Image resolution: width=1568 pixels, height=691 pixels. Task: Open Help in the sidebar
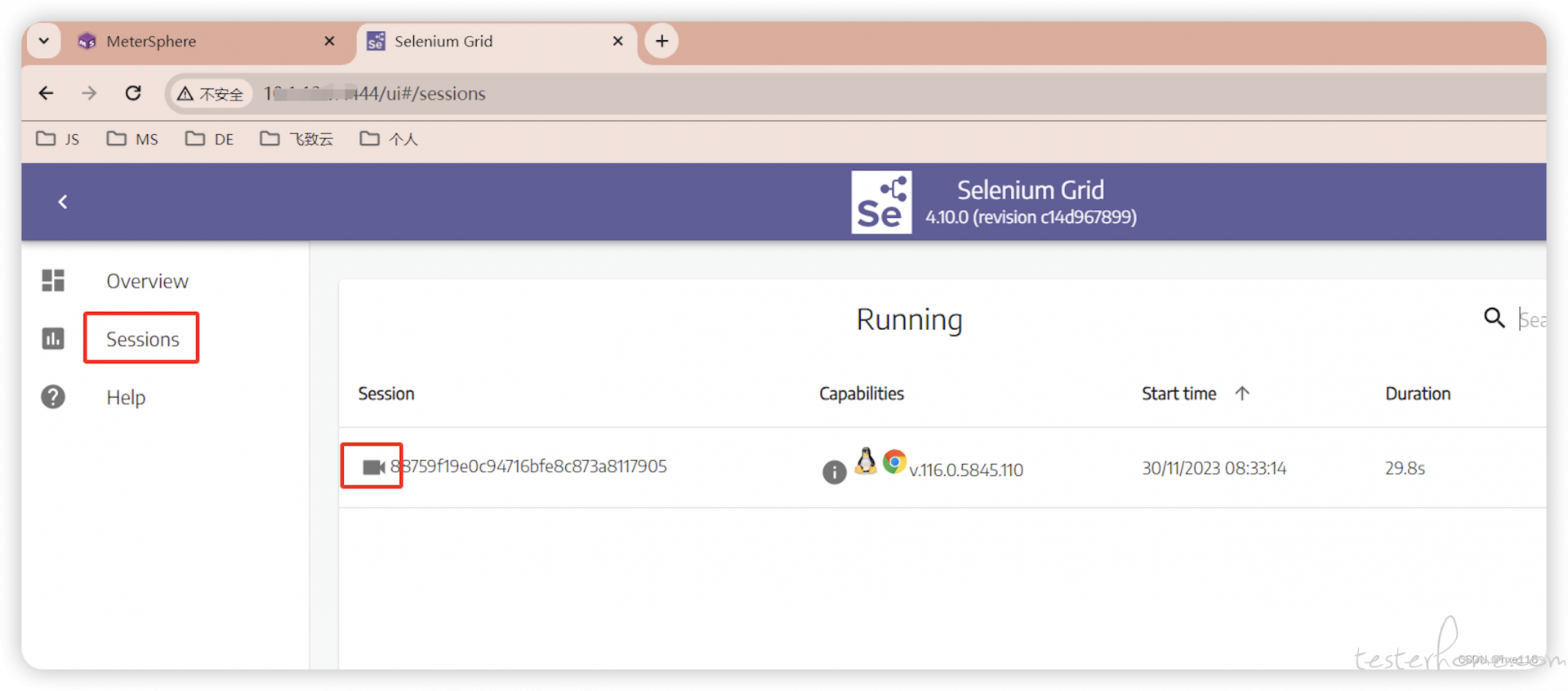tap(126, 398)
